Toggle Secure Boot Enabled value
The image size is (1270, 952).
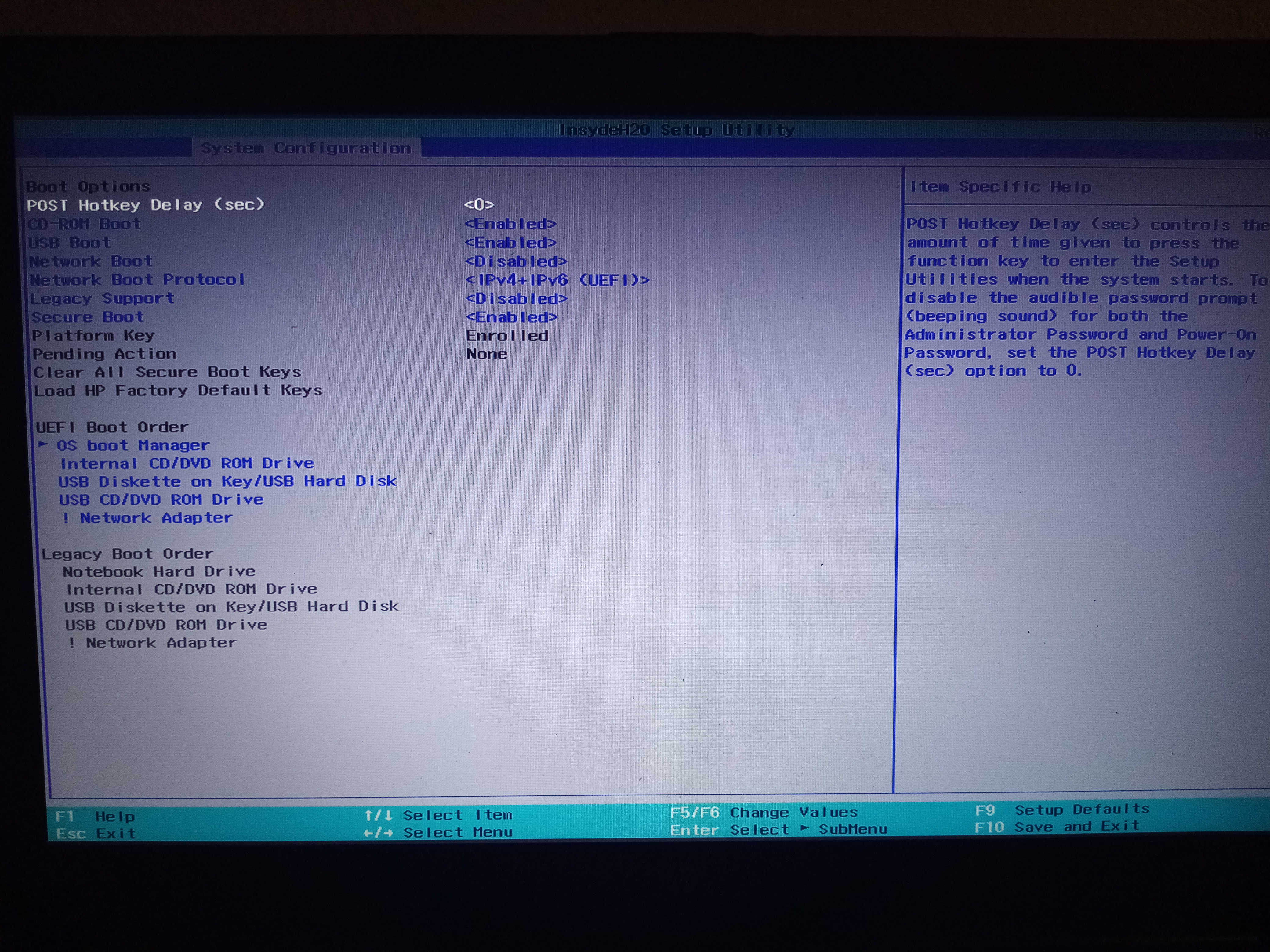coord(511,317)
